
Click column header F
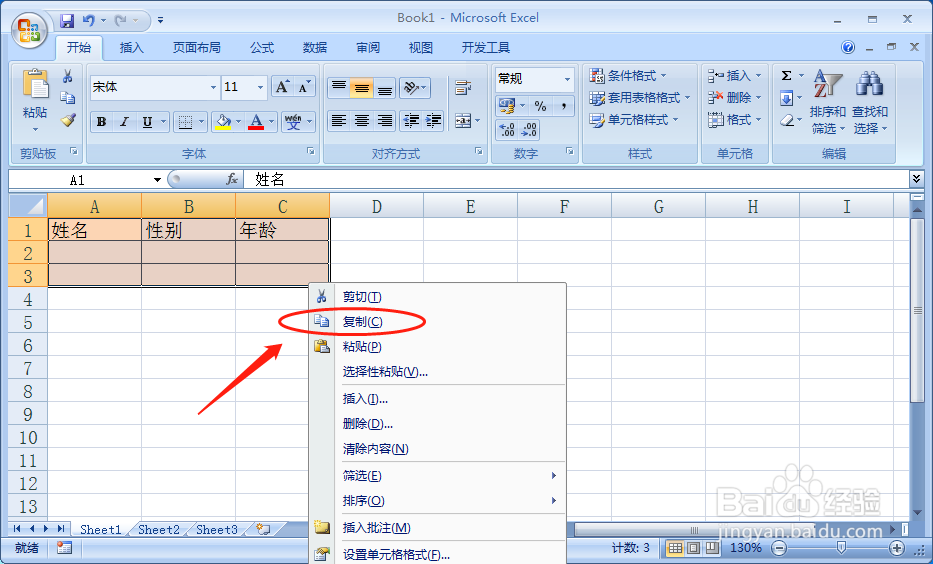(564, 206)
